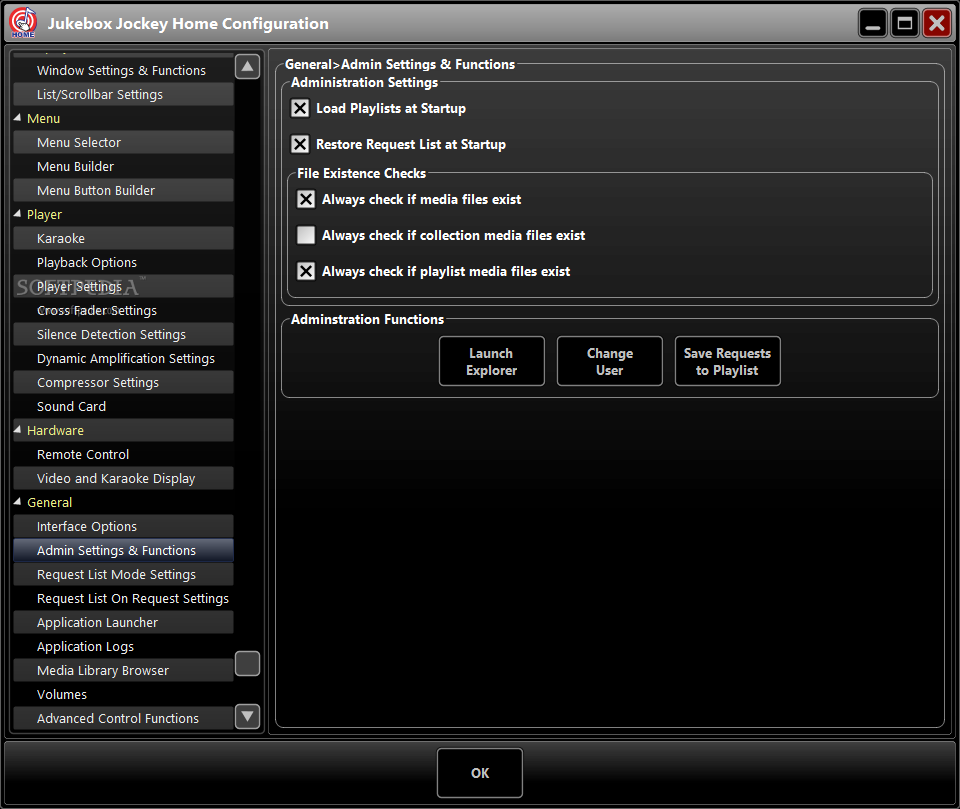The height and width of the screenshot is (809, 960).
Task: Open Compressor Settings
Action: tap(123, 382)
